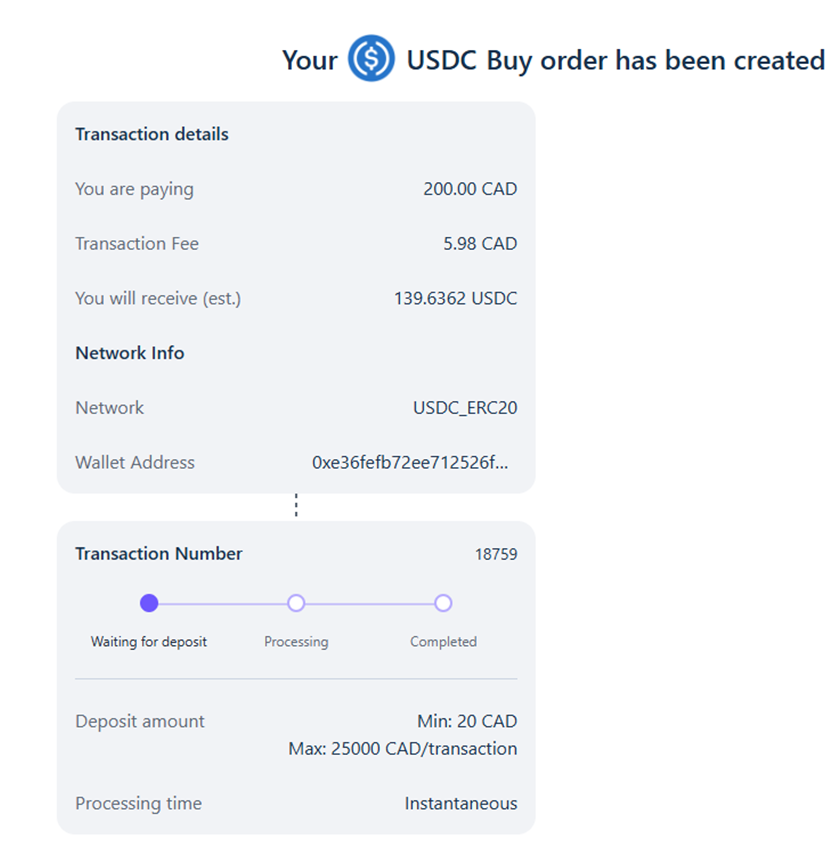Screen dimensions: 839x847
Task: Click the Completed step label
Action: coord(443,642)
